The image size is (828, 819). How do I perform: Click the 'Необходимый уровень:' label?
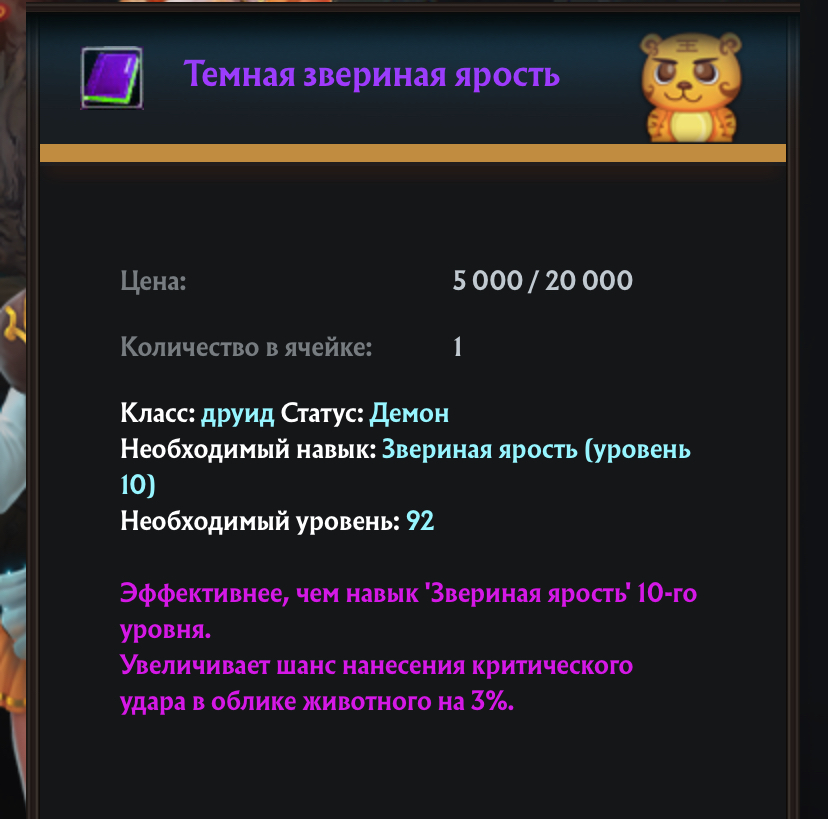pos(260,522)
